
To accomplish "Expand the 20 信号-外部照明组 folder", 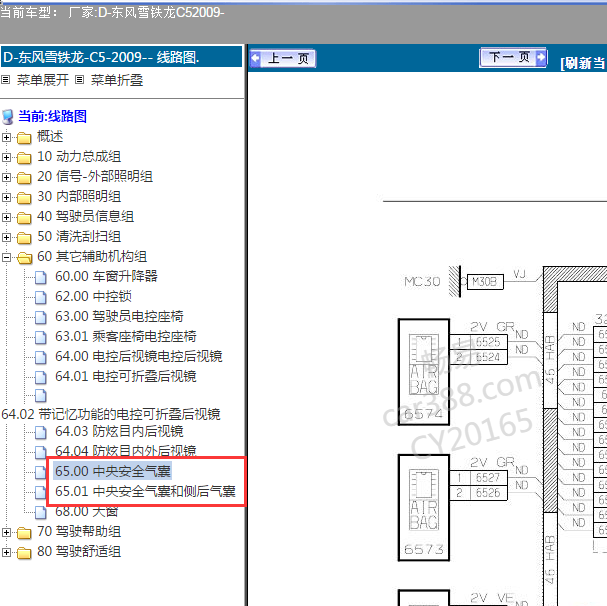I will [x=6, y=177].
